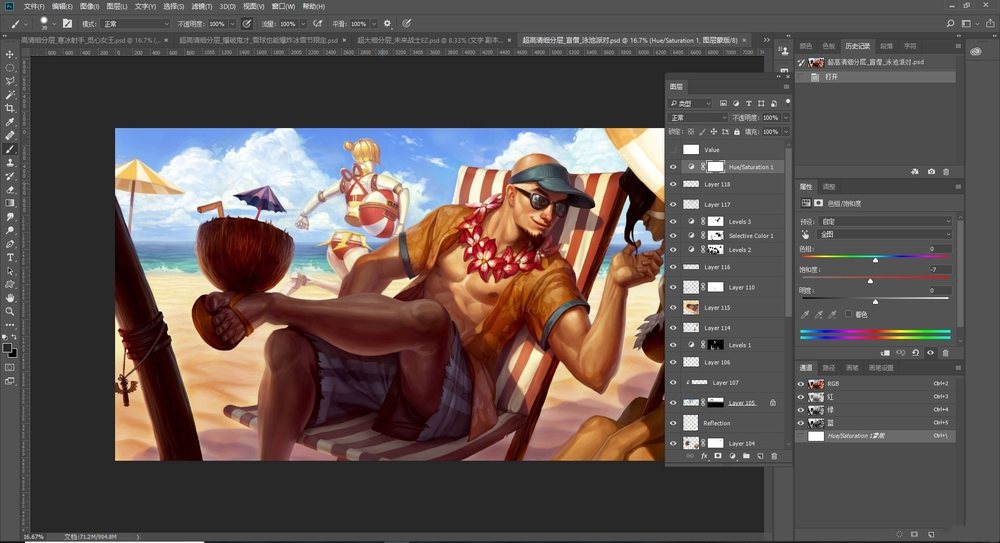Open color range channel dropdown in Properties

[885, 234]
